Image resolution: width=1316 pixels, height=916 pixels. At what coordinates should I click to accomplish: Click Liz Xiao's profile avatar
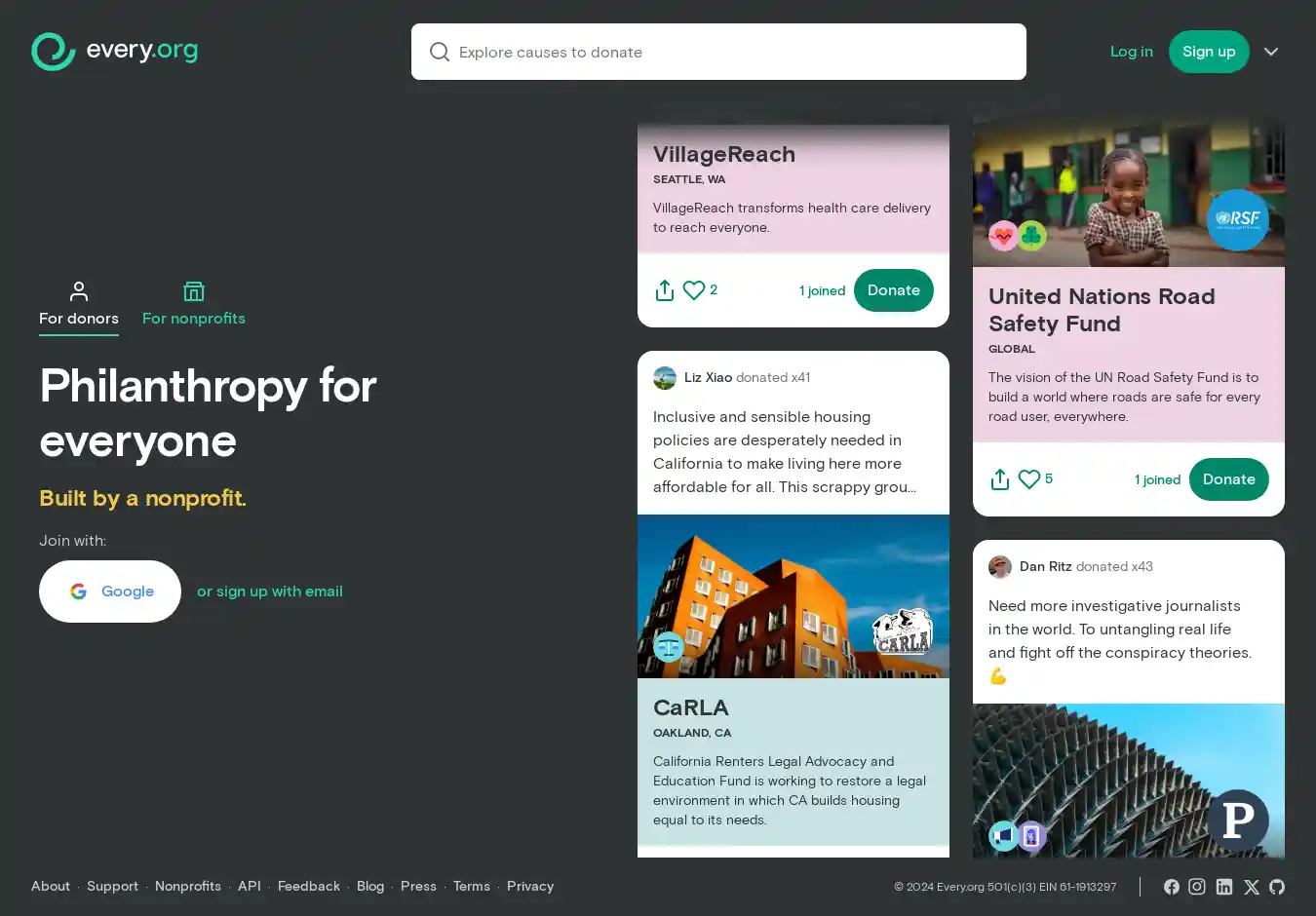pyautogui.click(x=664, y=377)
